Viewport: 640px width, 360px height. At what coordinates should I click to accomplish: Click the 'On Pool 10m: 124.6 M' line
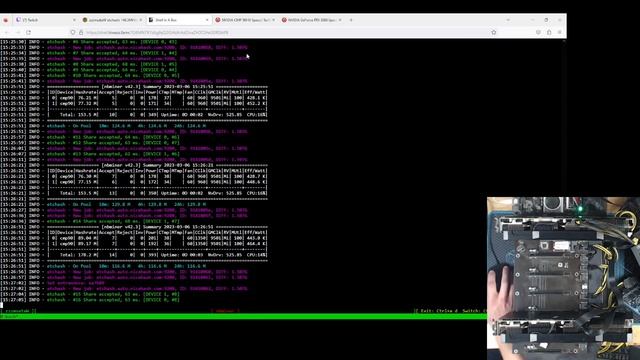[127, 126]
